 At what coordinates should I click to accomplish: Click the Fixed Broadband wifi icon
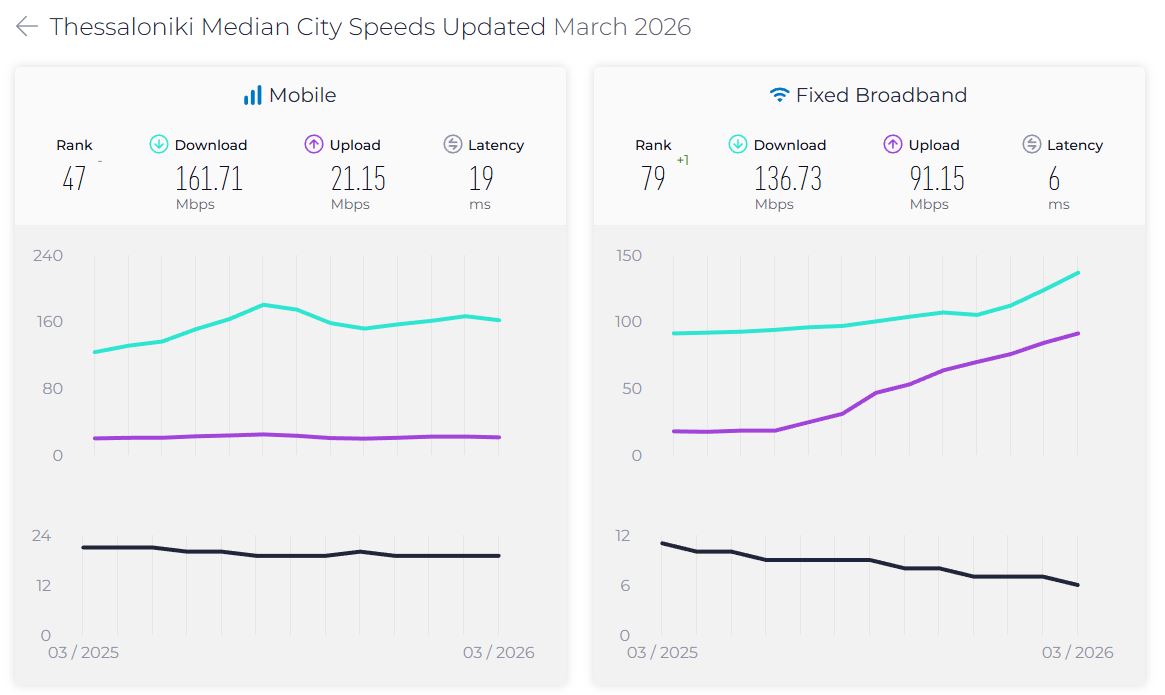click(779, 96)
